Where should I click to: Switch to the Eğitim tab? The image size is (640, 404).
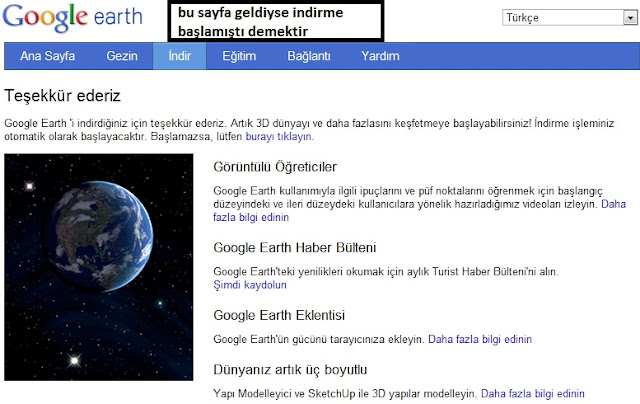(x=239, y=56)
